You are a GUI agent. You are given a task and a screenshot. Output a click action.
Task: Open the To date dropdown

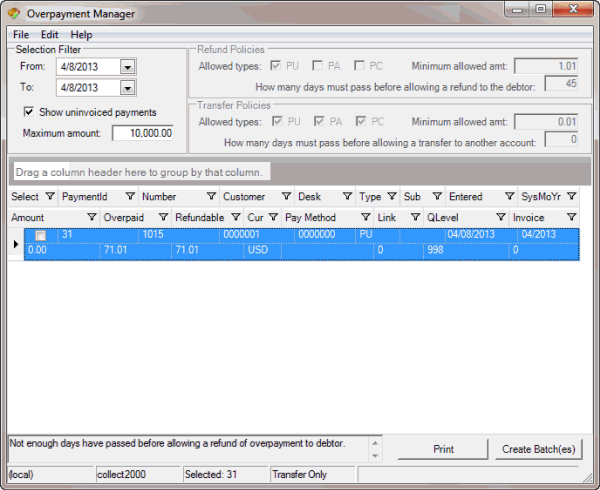[x=127, y=88]
